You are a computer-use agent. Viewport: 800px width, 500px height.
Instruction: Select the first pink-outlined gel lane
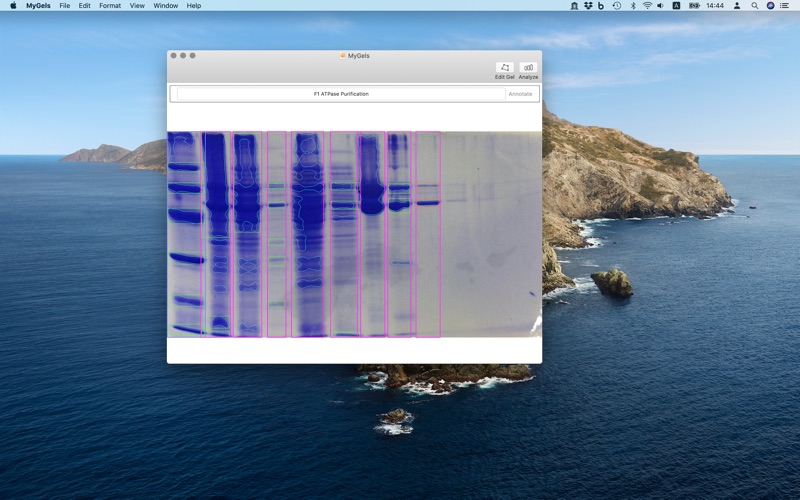(x=216, y=234)
